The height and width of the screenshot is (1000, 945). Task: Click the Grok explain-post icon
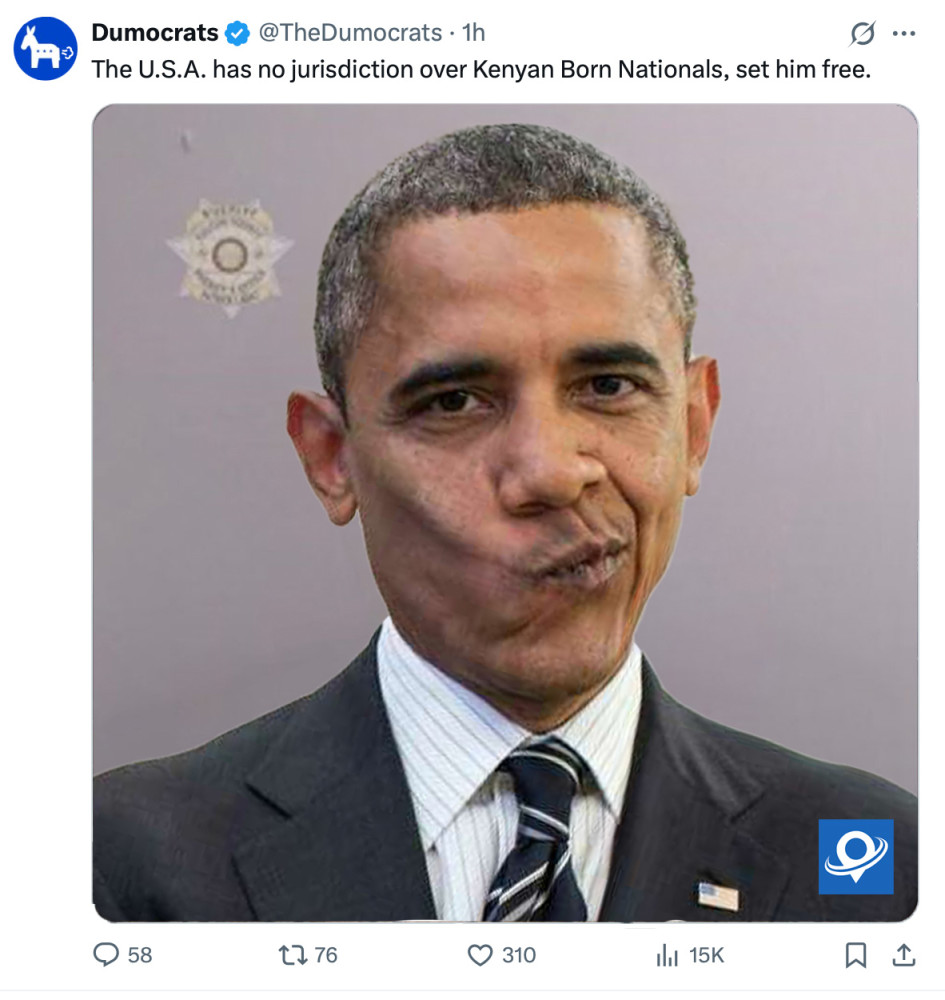(862, 33)
